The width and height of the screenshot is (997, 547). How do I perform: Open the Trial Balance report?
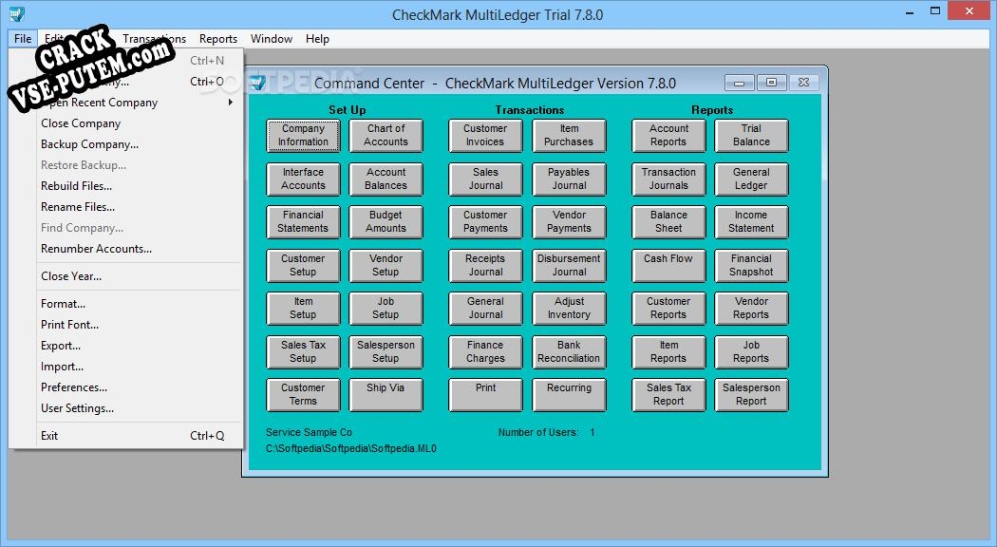tap(751, 136)
